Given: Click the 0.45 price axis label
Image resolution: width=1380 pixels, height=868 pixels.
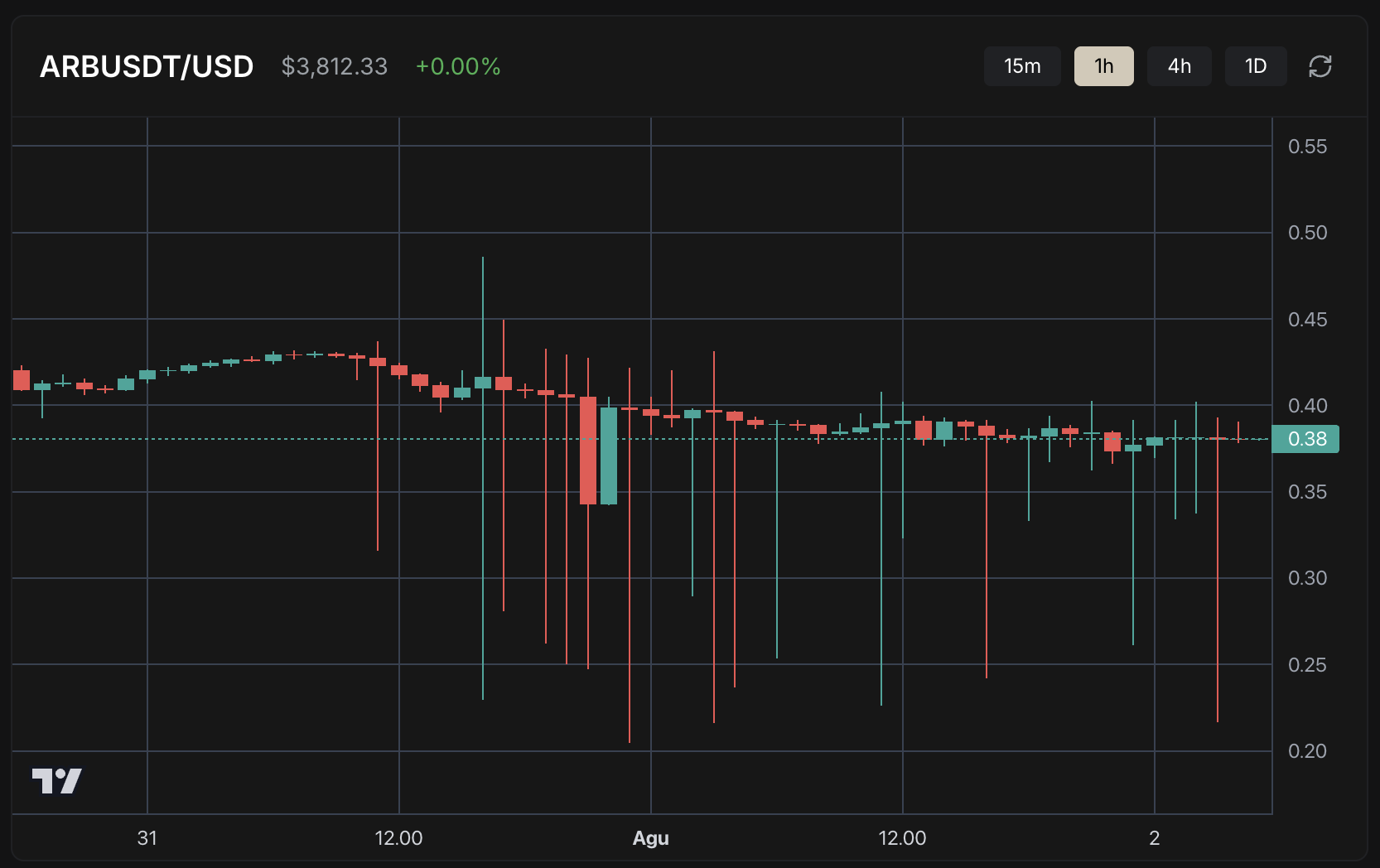Looking at the screenshot, I should (x=1307, y=320).
